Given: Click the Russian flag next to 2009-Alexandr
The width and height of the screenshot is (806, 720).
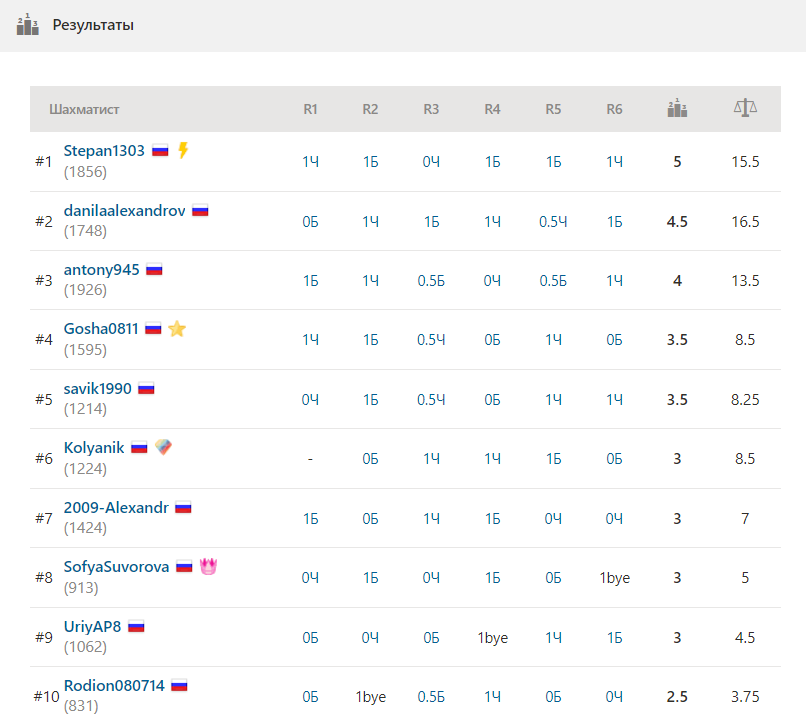Looking at the screenshot, I should pyautogui.click(x=183, y=508).
